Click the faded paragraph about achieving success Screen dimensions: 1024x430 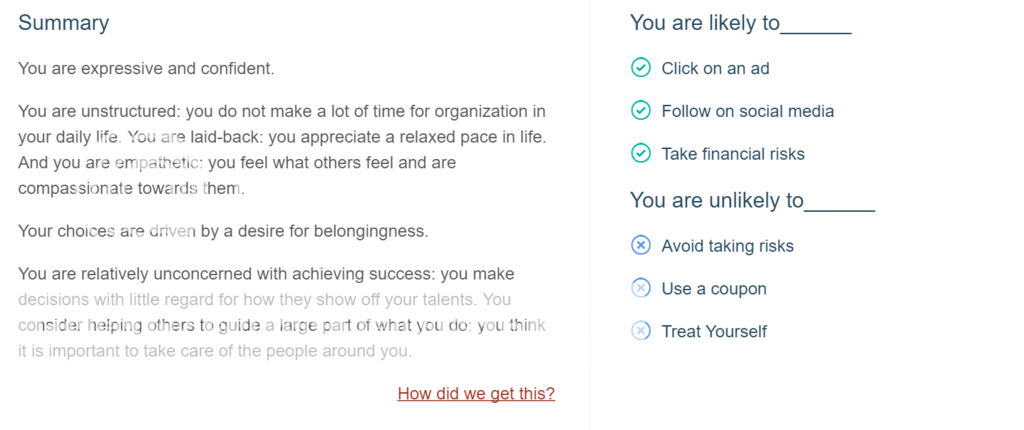click(282, 312)
